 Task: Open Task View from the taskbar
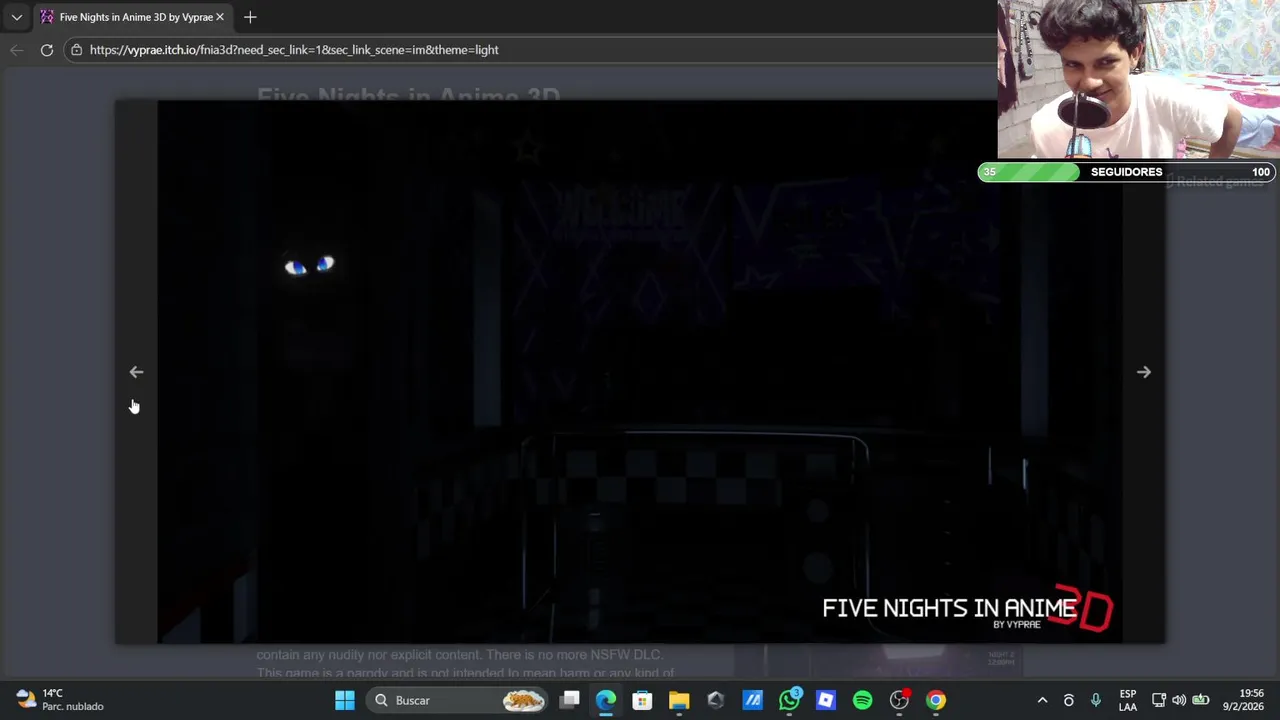570,700
